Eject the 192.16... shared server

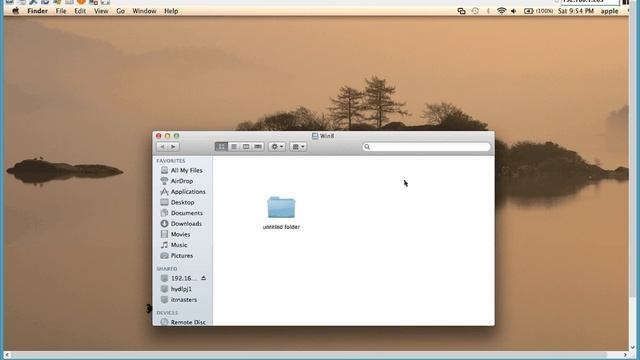point(203,278)
